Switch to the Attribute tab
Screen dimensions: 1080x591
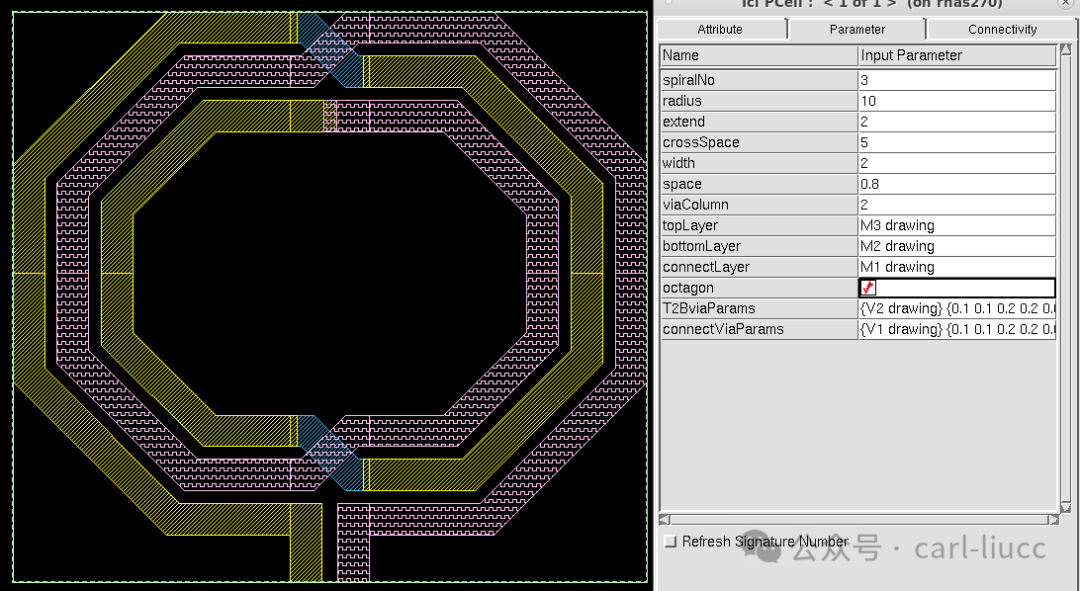tap(720, 29)
